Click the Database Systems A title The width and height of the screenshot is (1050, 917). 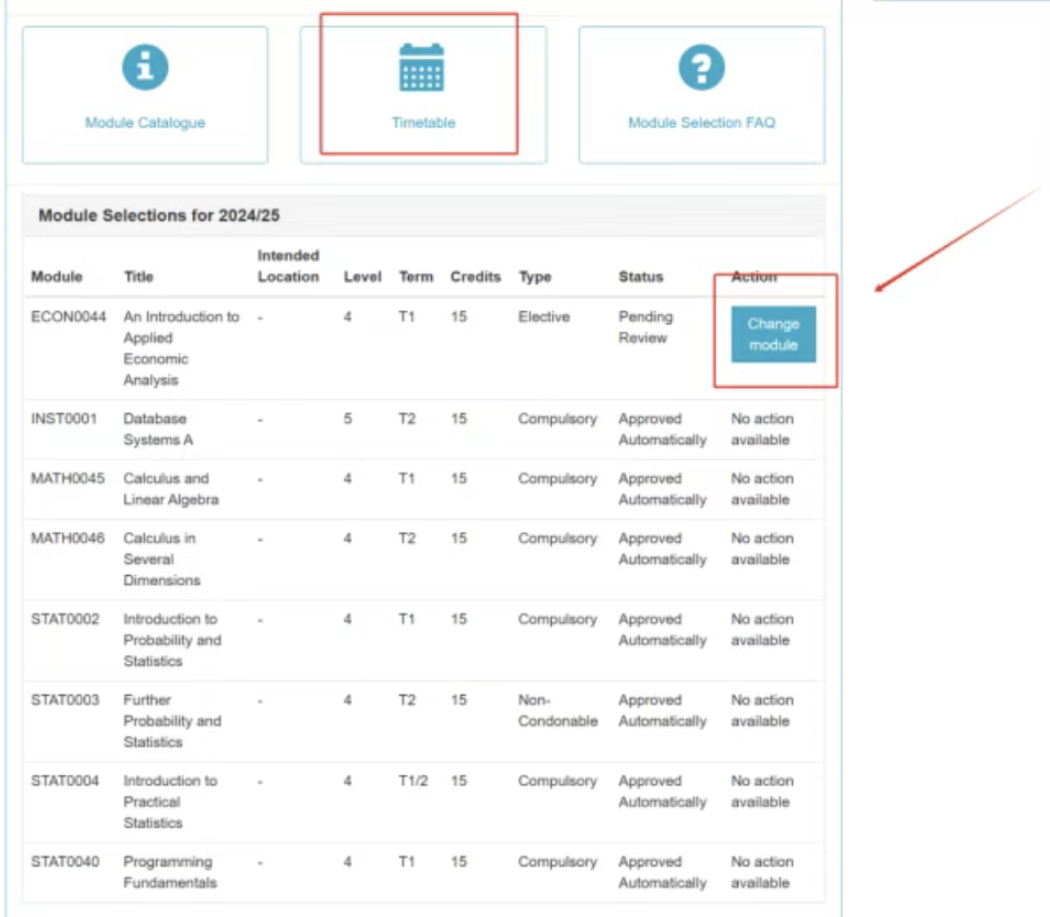coord(155,429)
